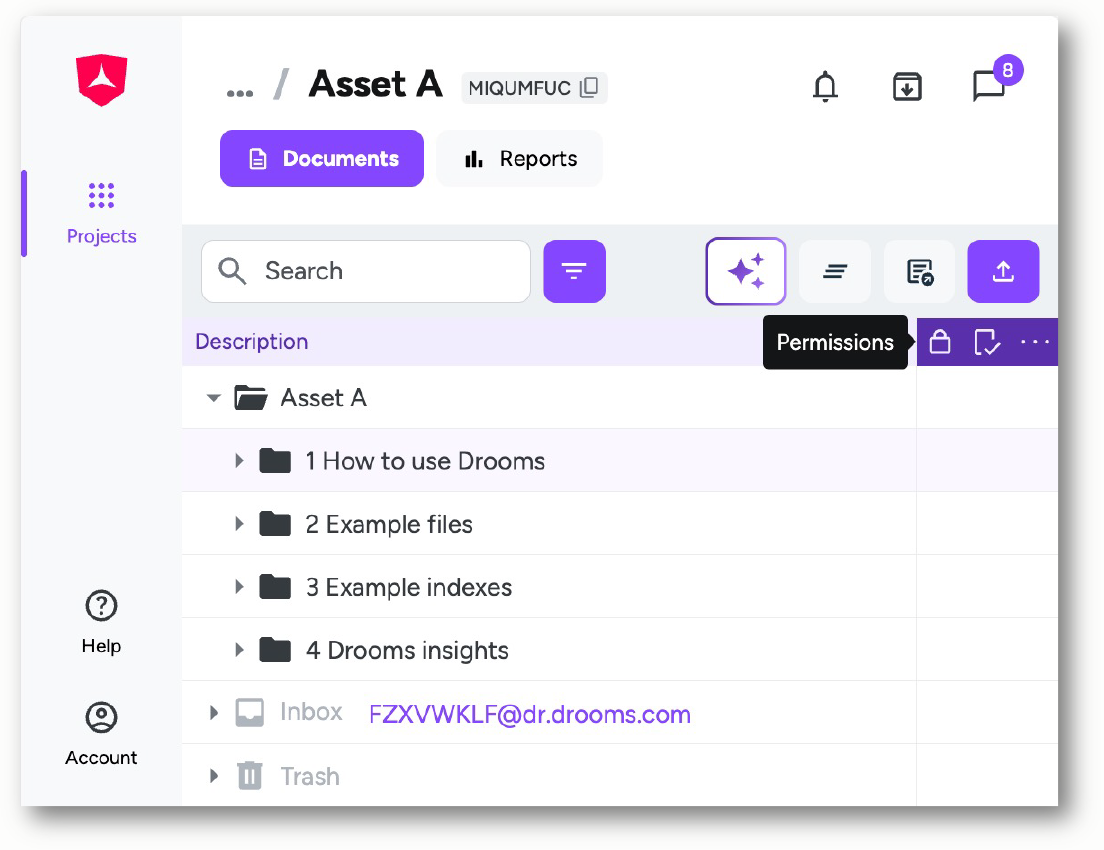The height and width of the screenshot is (850, 1104).
Task: Select Projects in the left sidebar
Action: tap(101, 213)
